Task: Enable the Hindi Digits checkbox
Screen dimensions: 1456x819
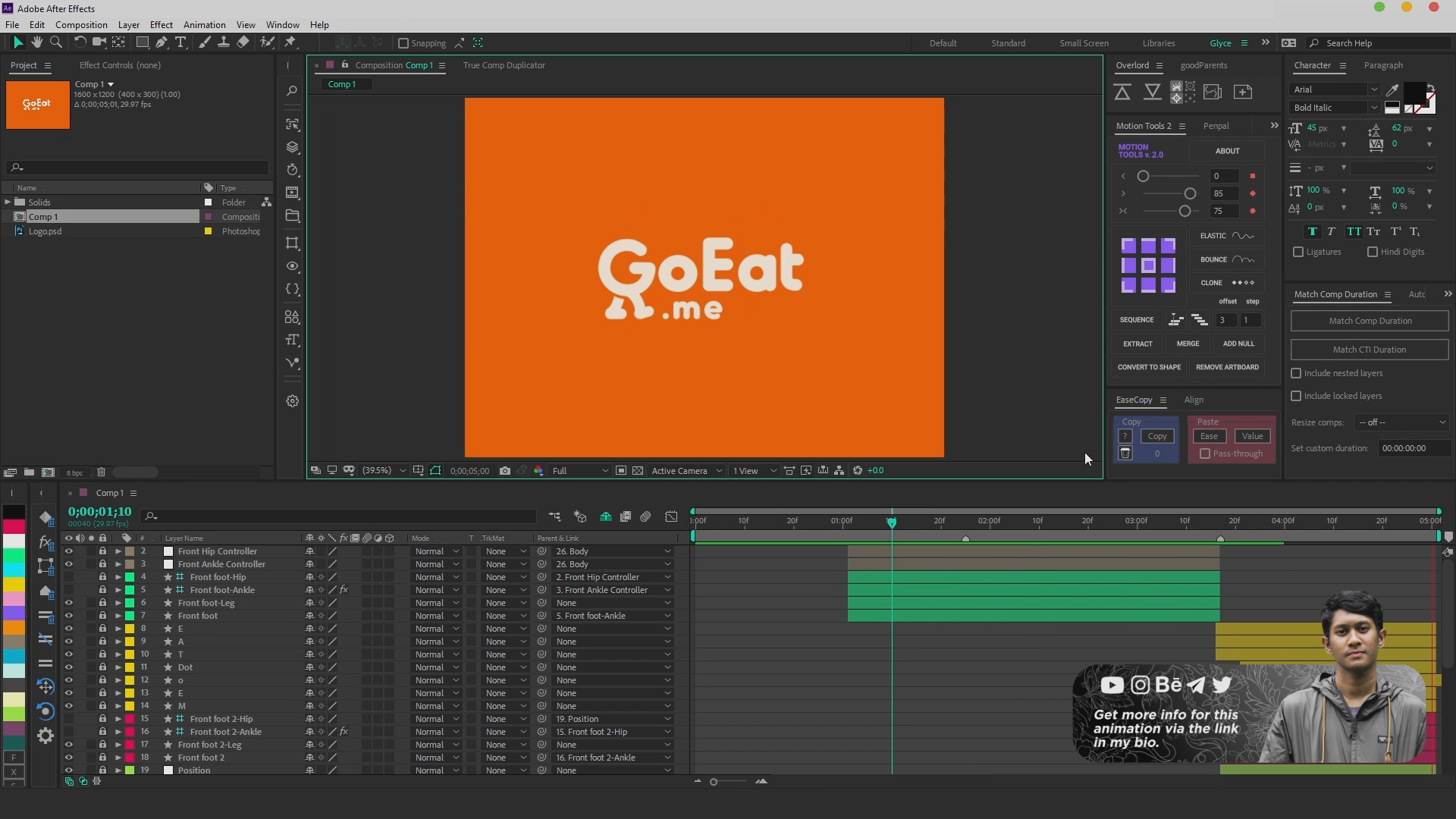Action: (x=1373, y=252)
